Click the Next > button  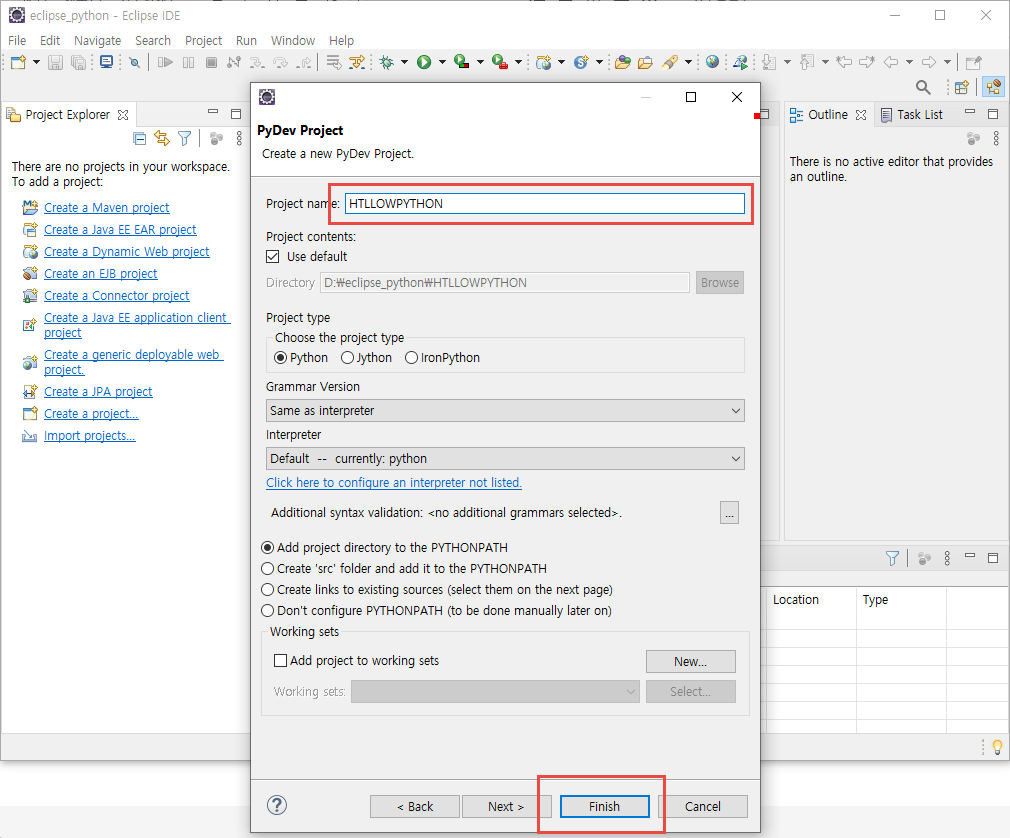(x=506, y=806)
